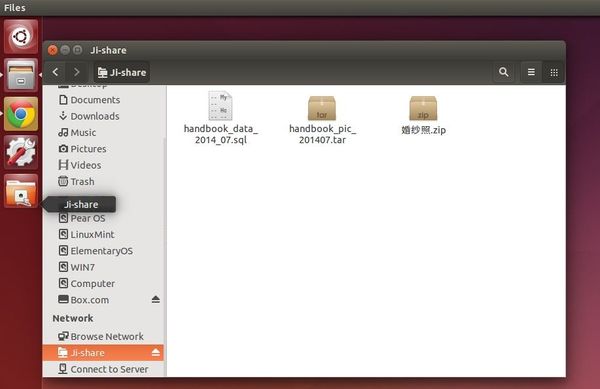
Task: Open Browse Network in the sidebar
Action: [104, 337]
